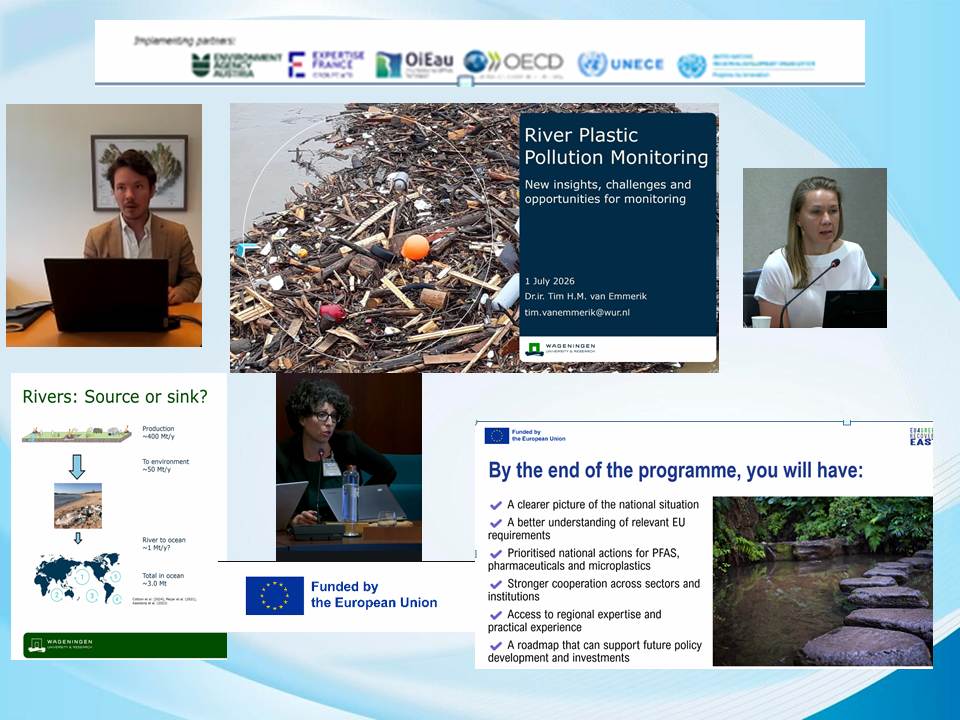Click the polluted beach photo on the Rivers slide
Image resolution: width=960 pixels, height=720 pixels.
click(78, 506)
